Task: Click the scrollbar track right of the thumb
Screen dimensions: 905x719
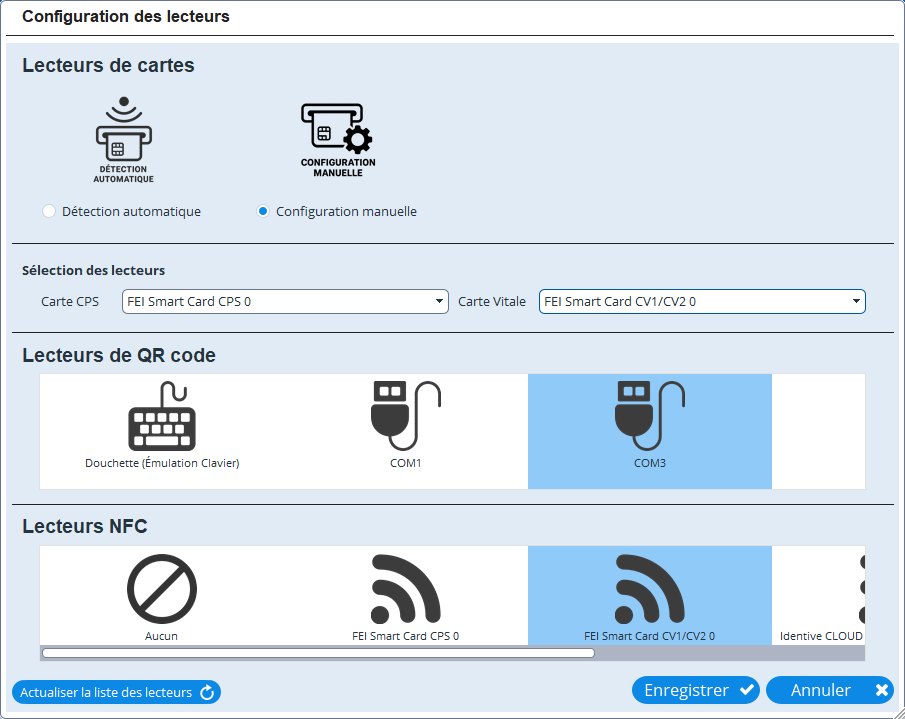Action: 730,653
